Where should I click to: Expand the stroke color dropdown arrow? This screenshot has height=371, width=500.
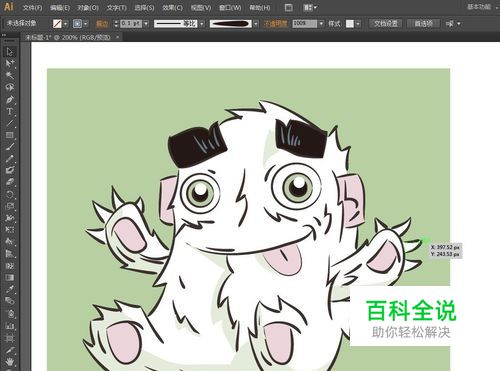click(x=86, y=24)
